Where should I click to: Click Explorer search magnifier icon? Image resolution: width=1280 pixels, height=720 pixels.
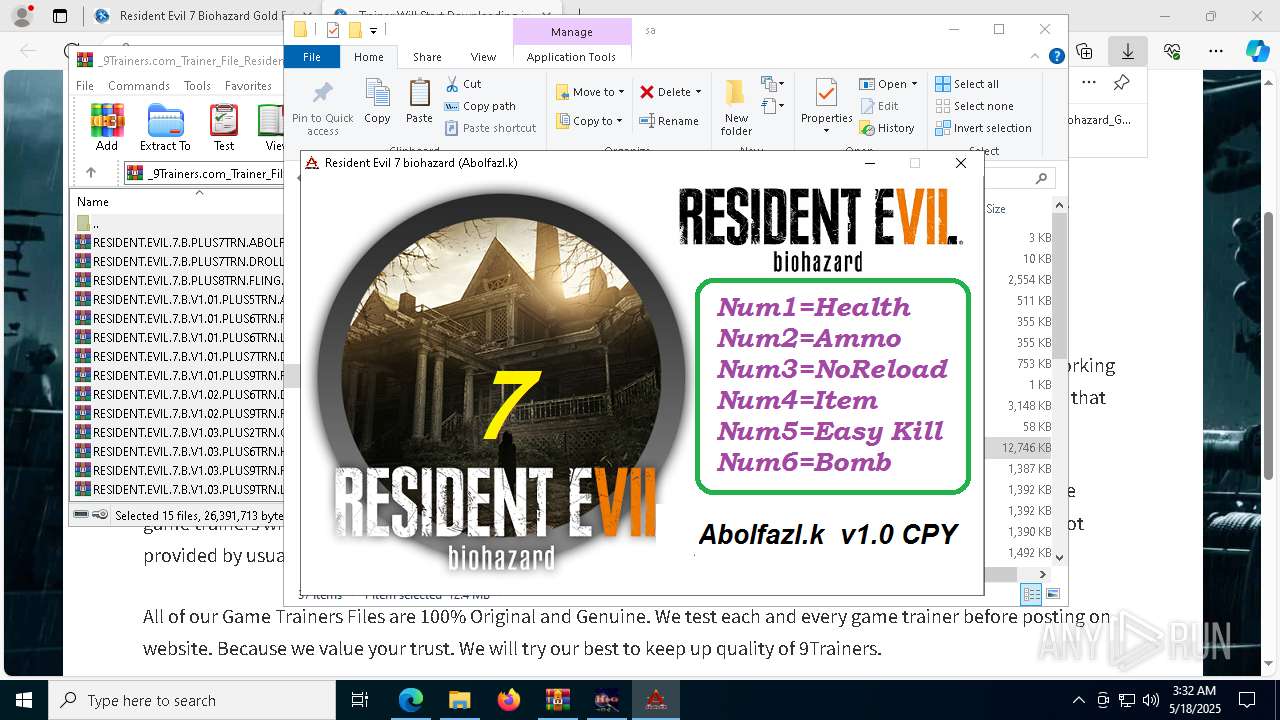click(1041, 178)
